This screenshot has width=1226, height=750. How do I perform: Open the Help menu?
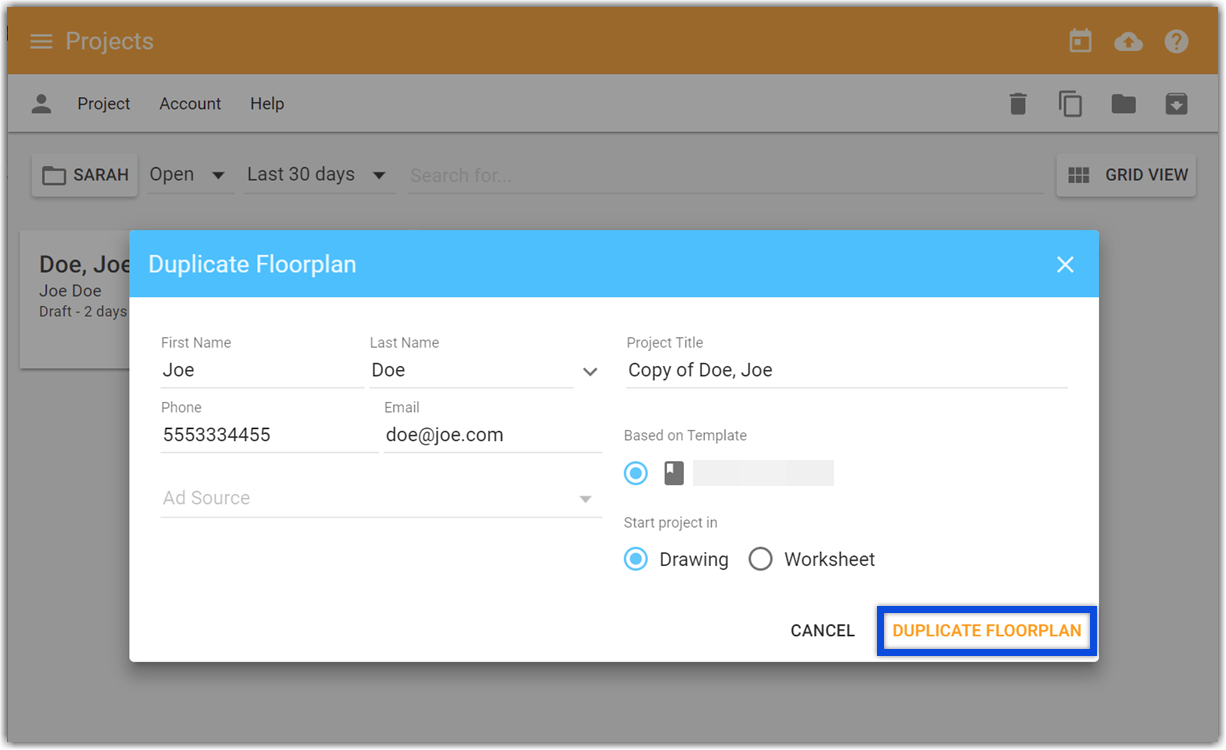[267, 103]
